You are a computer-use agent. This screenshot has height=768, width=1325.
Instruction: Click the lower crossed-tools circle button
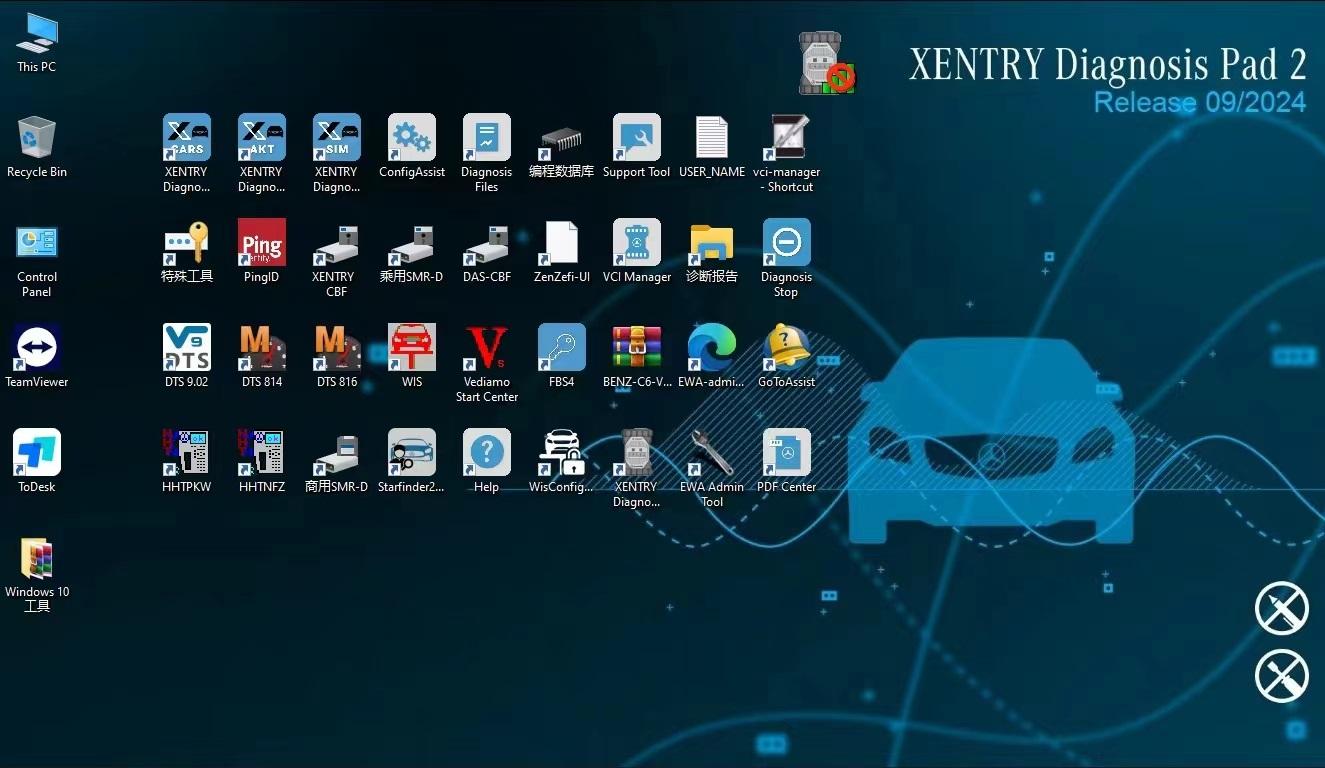click(x=1281, y=675)
